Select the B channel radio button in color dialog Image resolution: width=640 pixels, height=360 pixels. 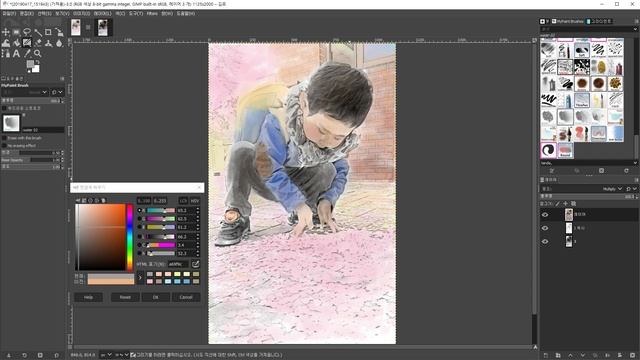pyautogui.click(x=140, y=227)
